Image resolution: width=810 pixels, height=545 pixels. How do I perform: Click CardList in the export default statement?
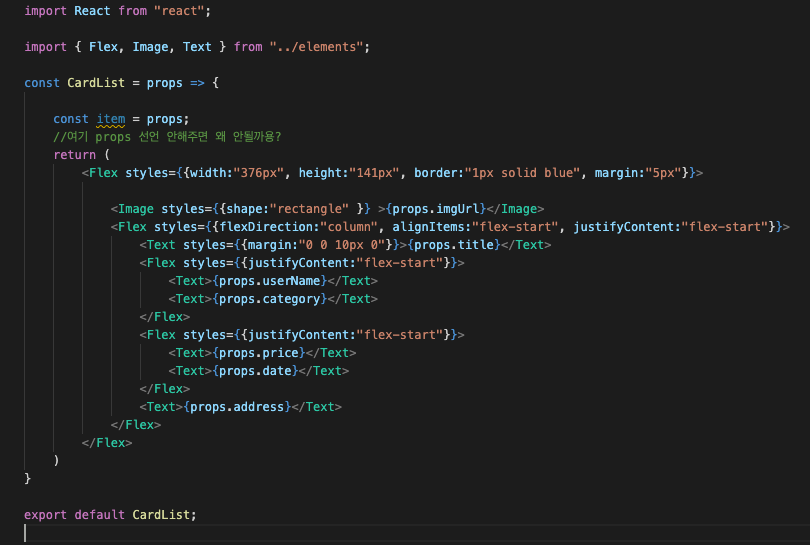(x=161, y=515)
